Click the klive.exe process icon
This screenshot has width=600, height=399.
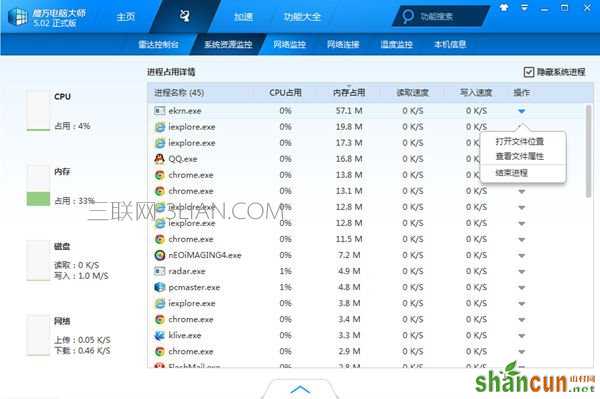tap(160, 335)
